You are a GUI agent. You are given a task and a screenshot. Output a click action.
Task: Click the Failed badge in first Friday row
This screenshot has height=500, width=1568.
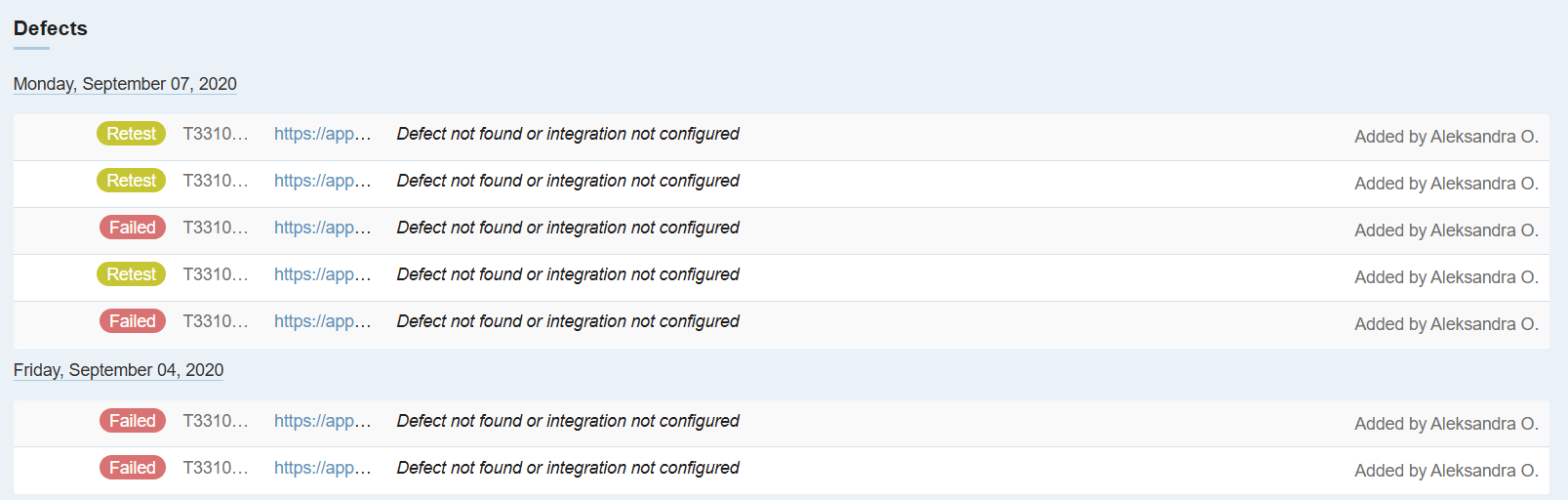click(x=132, y=421)
